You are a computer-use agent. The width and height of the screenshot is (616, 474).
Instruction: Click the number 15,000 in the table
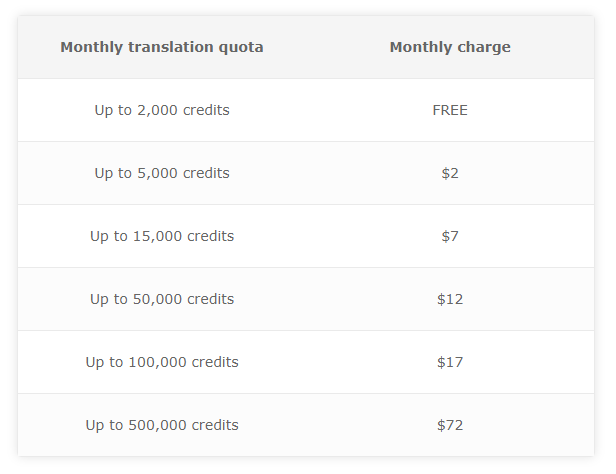point(158,237)
